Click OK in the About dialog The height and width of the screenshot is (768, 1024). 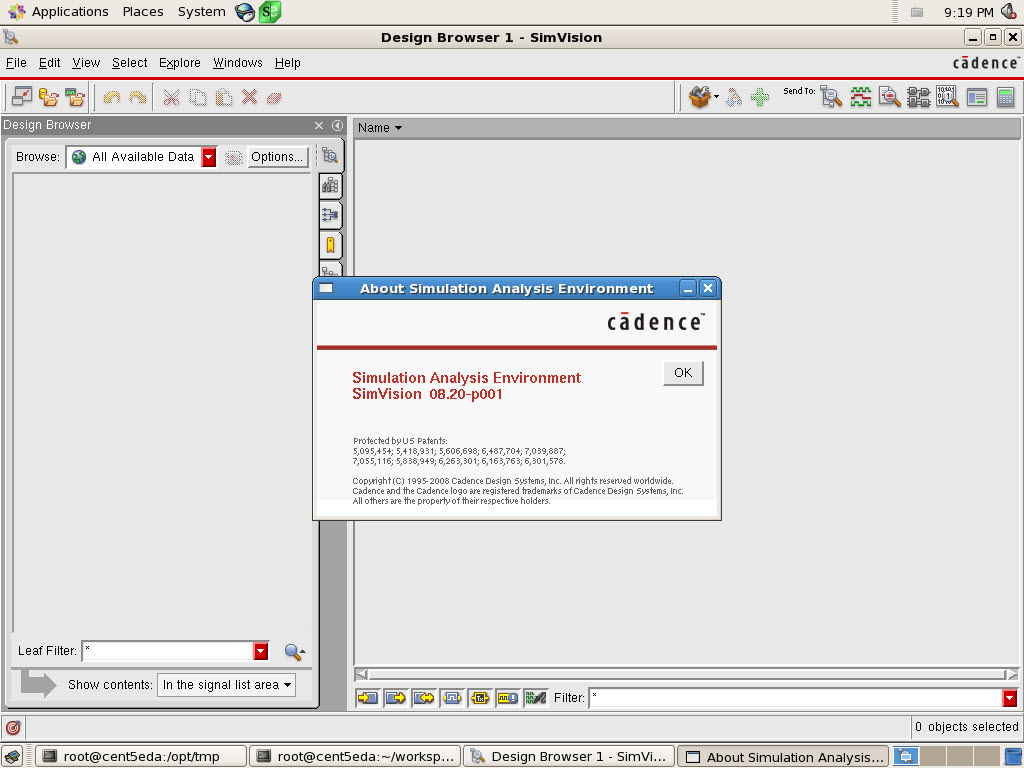(x=683, y=373)
